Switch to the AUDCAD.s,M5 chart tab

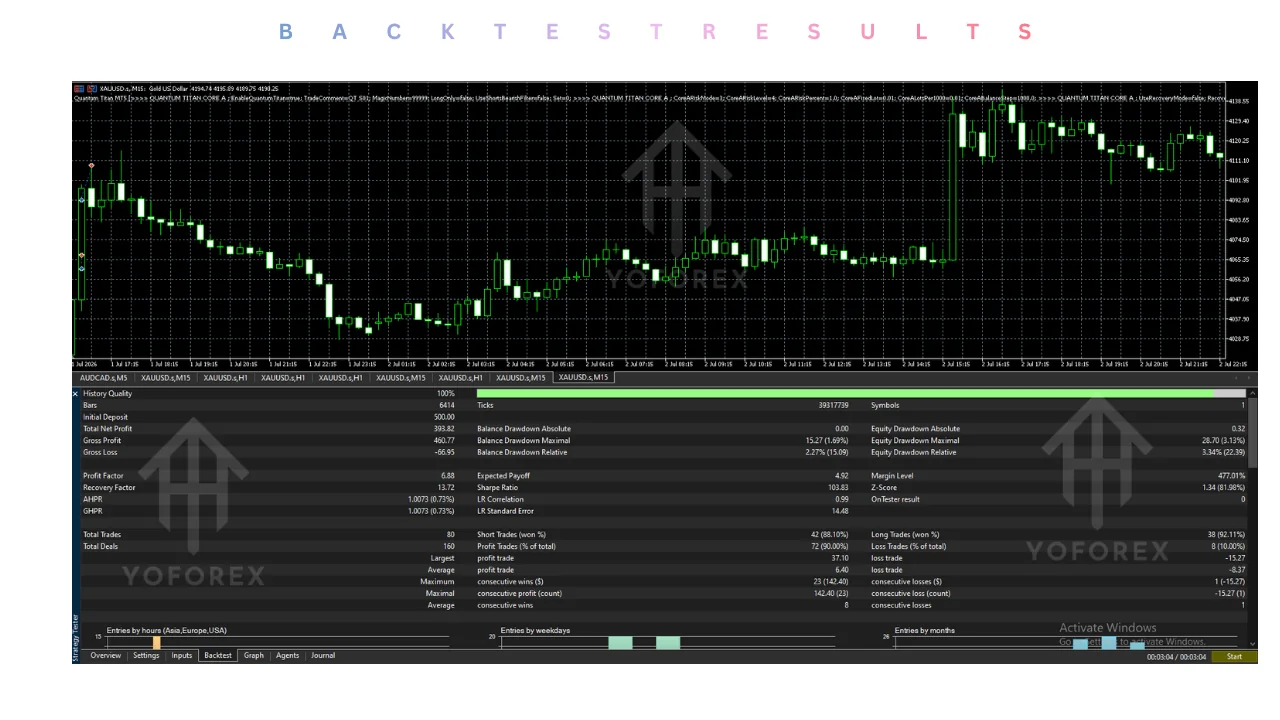pyautogui.click(x=104, y=378)
